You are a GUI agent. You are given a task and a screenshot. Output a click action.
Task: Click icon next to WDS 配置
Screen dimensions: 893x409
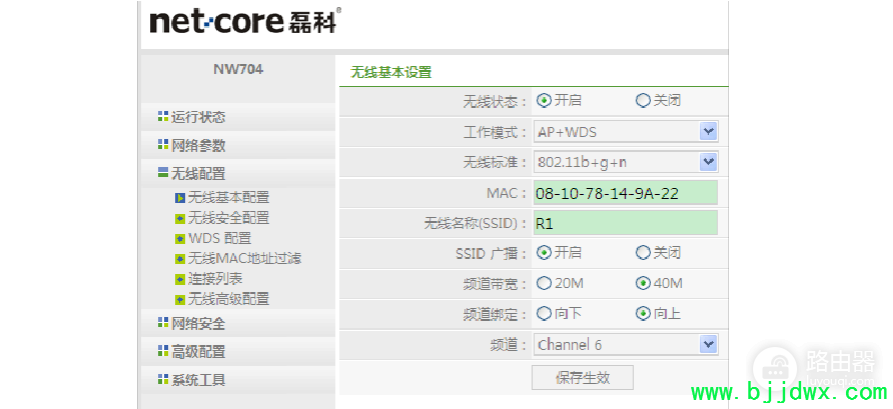pyautogui.click(x=180, y=238)
